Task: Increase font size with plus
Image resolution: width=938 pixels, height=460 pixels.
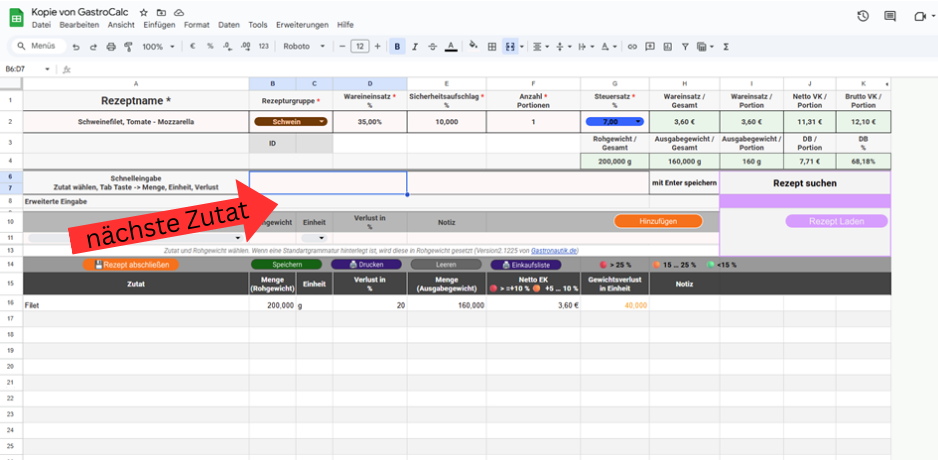Action: click(377, 46)
